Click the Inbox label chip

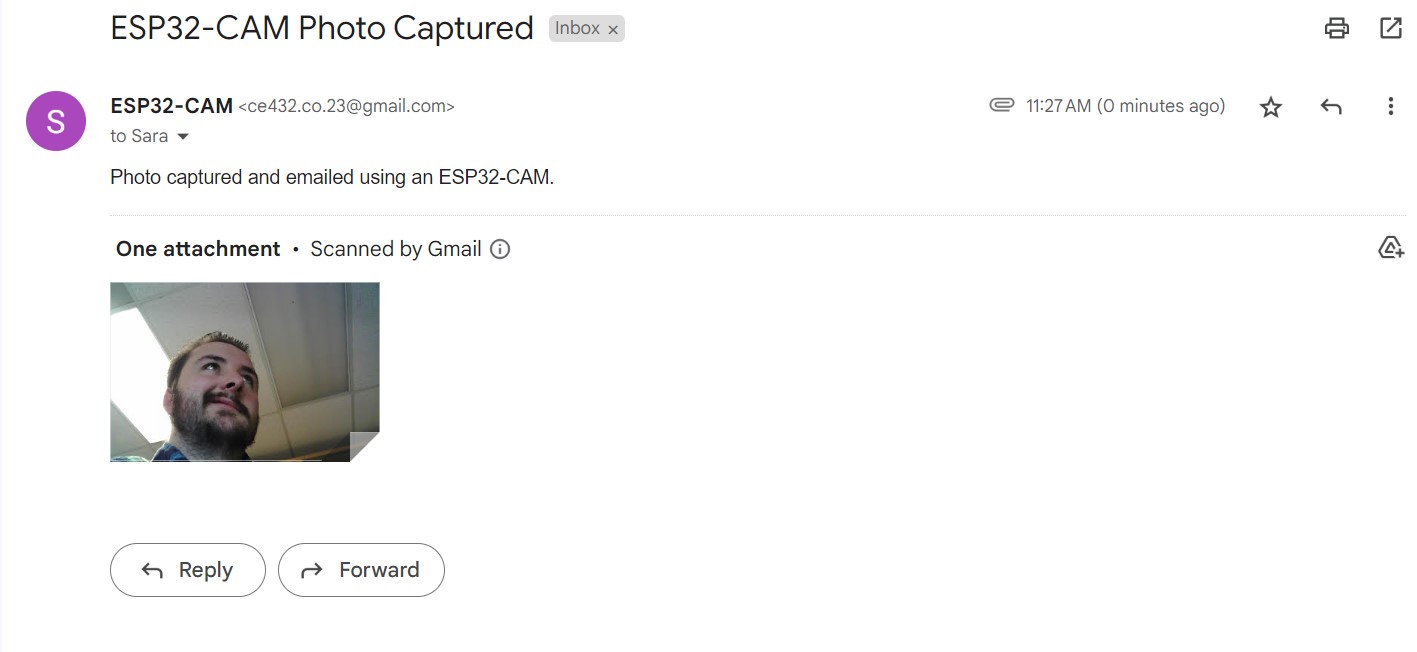click(x=577, y=28)
